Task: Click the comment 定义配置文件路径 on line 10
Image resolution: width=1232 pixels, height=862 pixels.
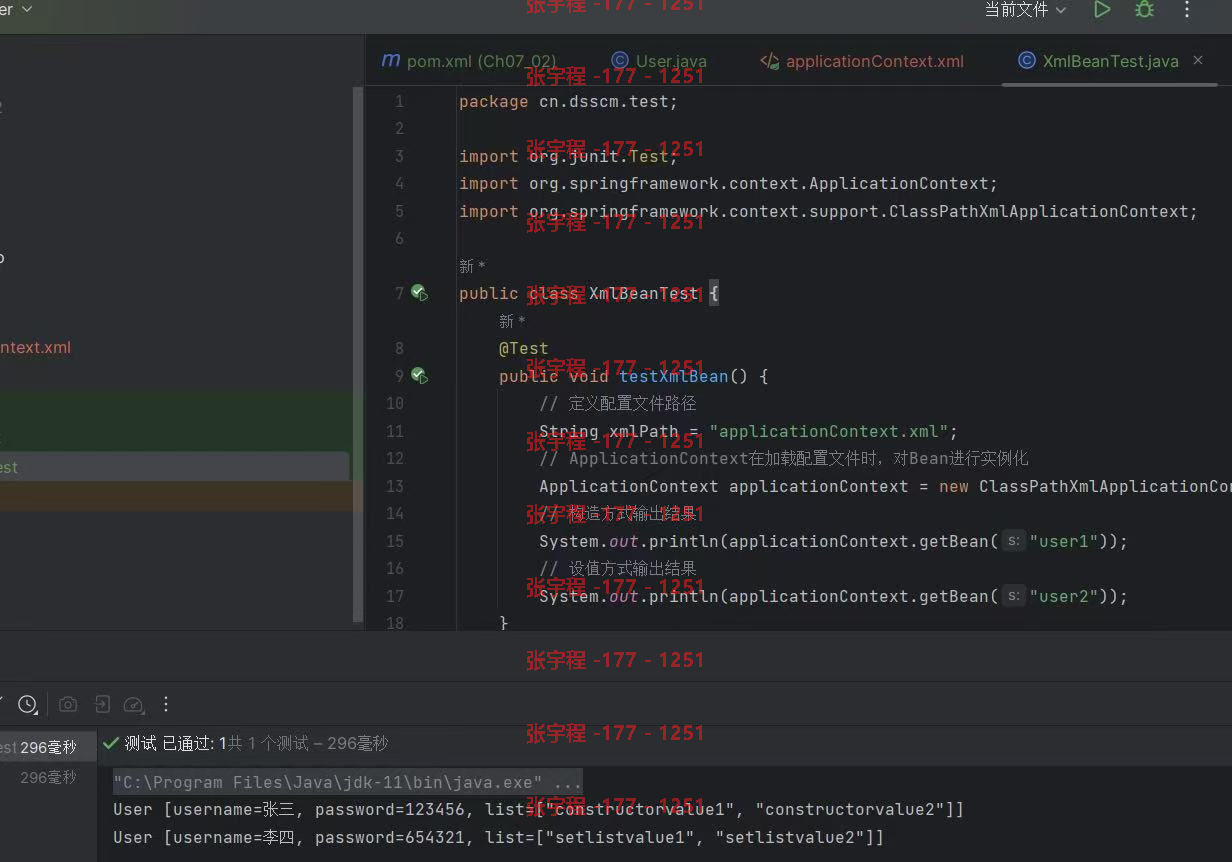Action: pos(617,404)
